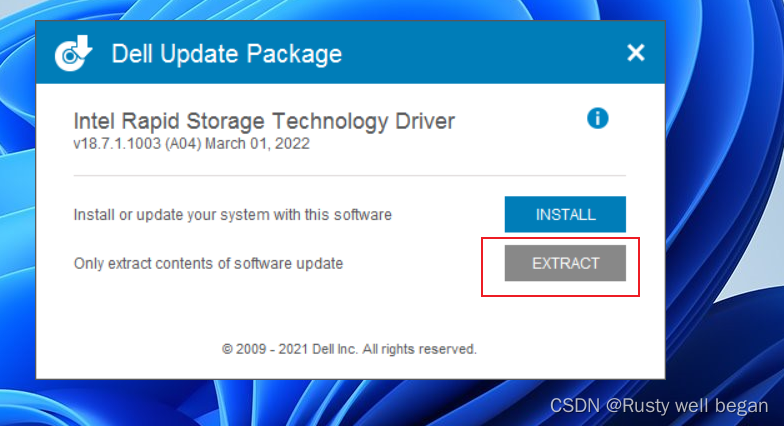Click the Dell Inc. copyright notice

(x=349, y=349)
